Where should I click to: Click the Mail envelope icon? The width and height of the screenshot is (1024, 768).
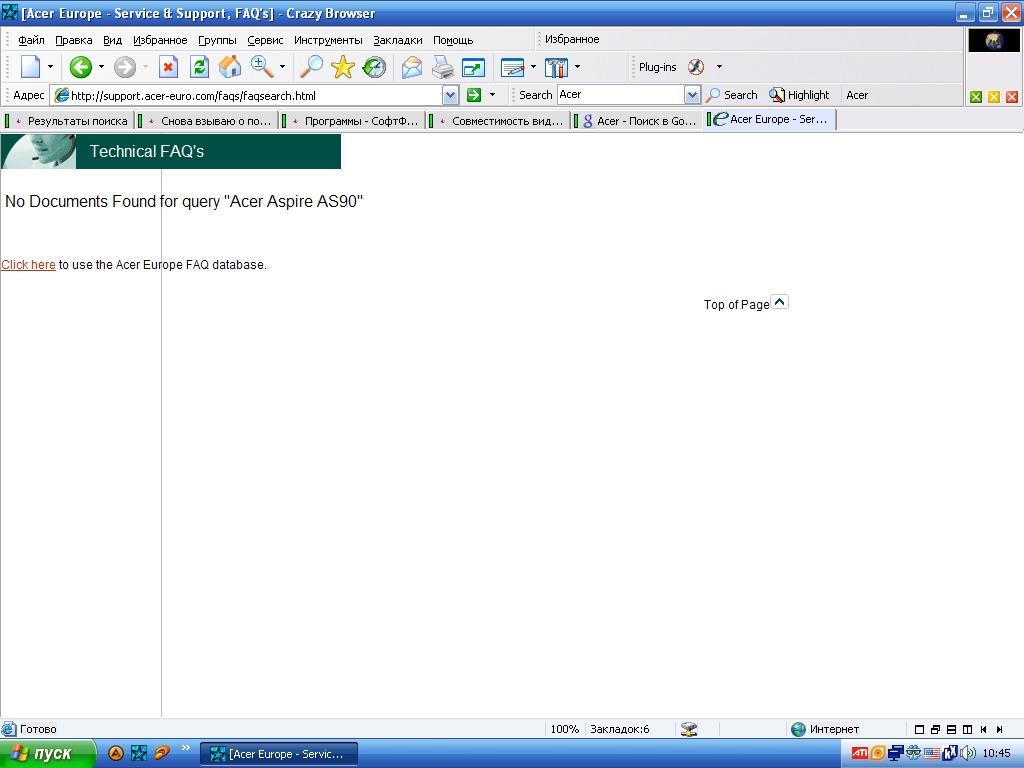point(411,67)
